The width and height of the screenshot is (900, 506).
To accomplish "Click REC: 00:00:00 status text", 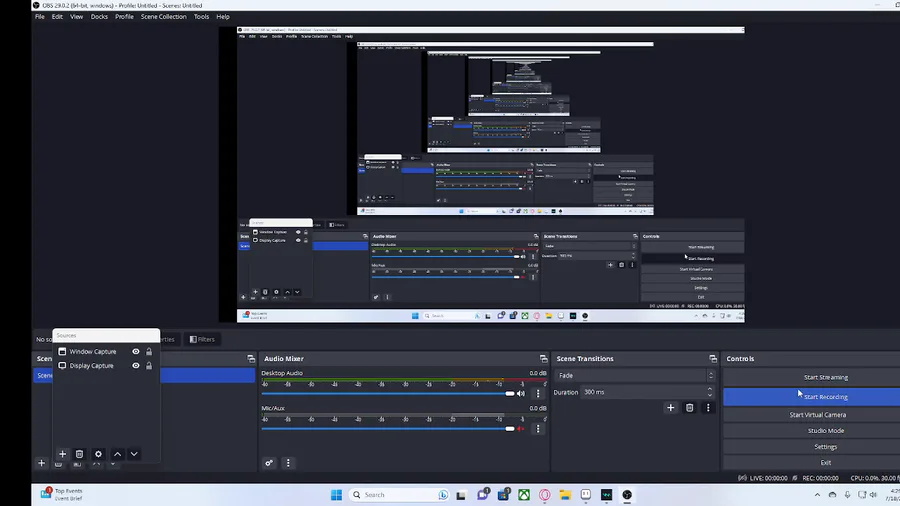I will coord(820,478).
